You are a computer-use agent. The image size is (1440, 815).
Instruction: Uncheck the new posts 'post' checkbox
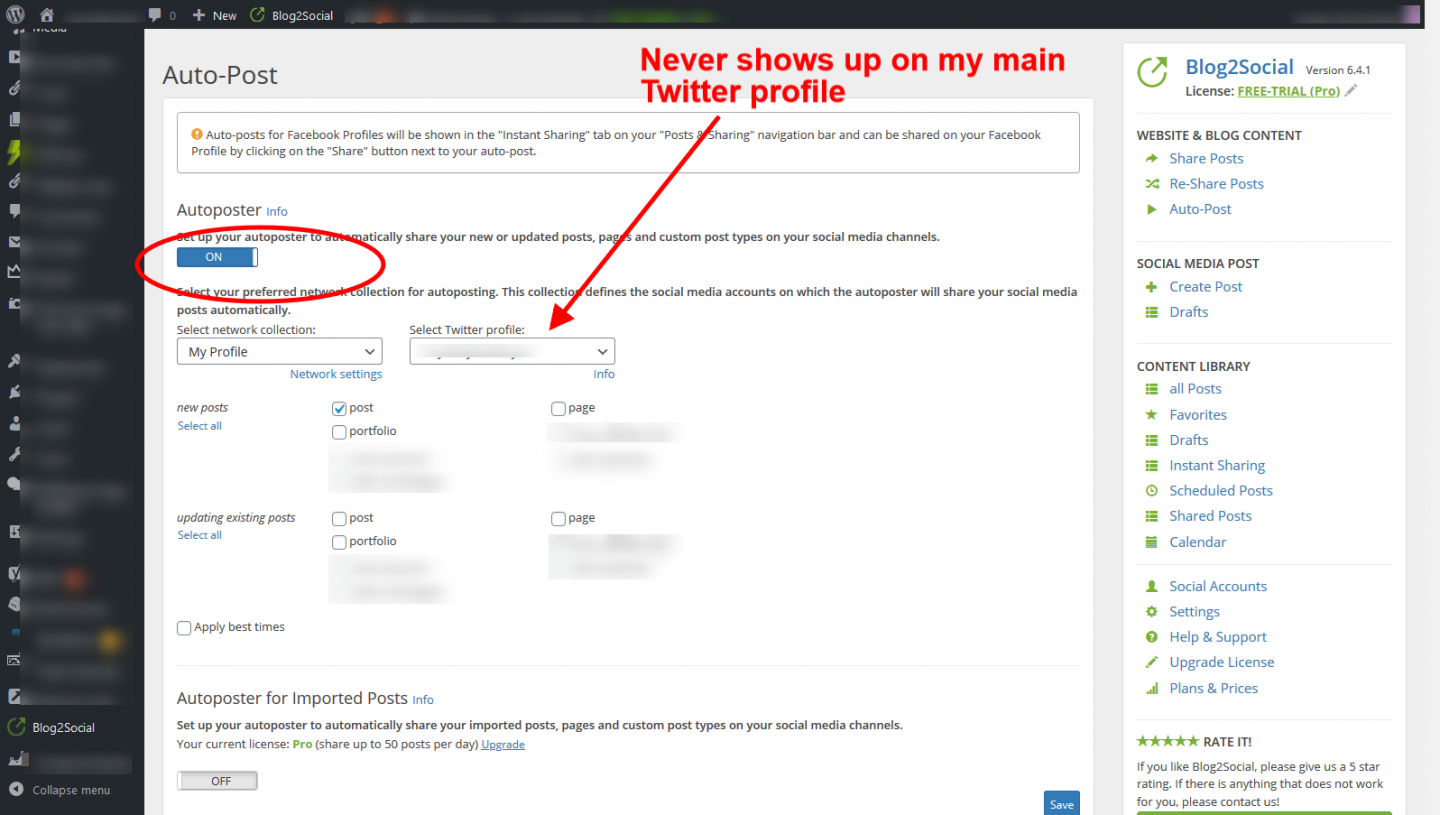(x=339, y=408)
